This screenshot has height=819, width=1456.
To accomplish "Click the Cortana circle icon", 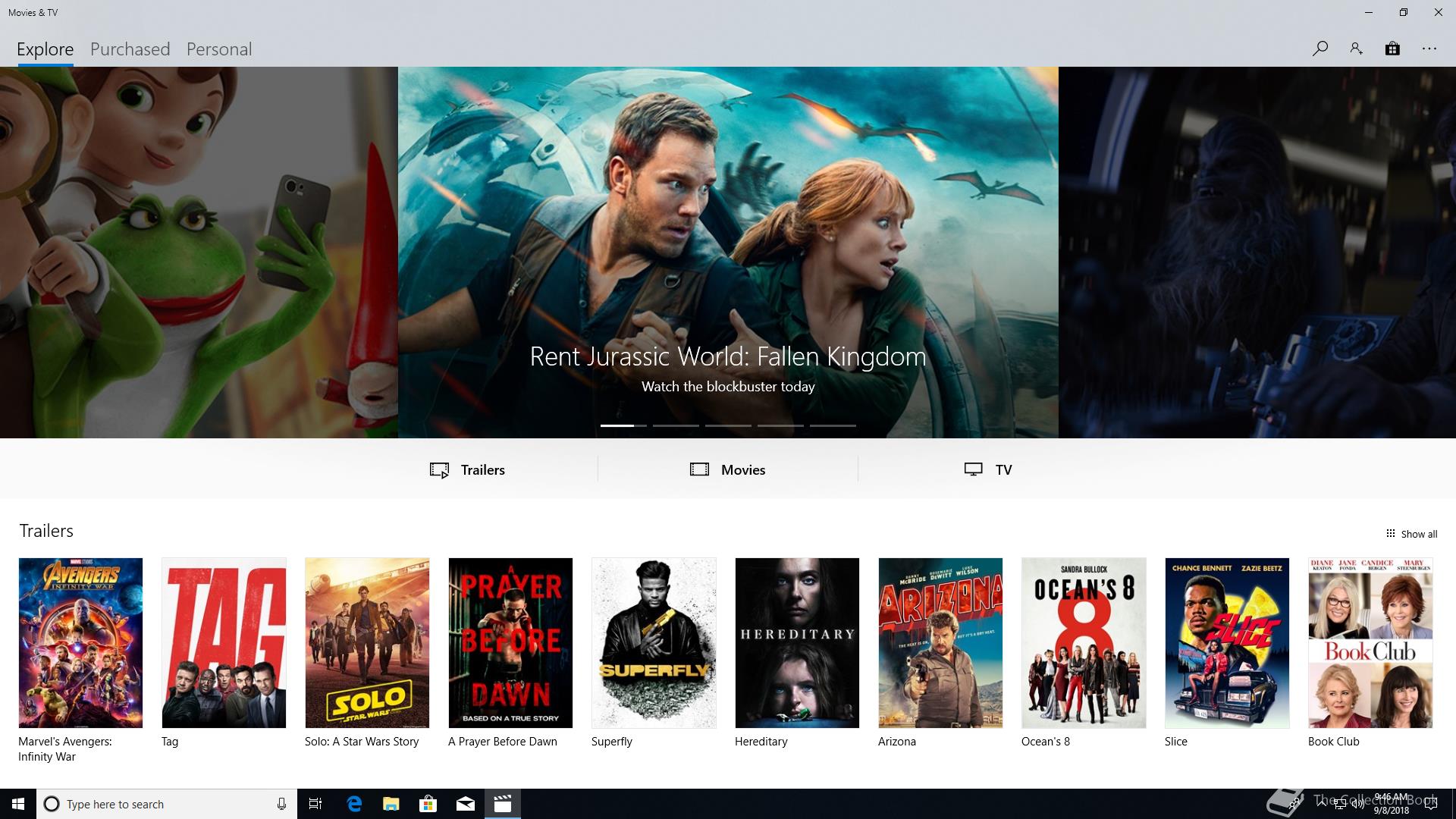I will tap(51, 804).
